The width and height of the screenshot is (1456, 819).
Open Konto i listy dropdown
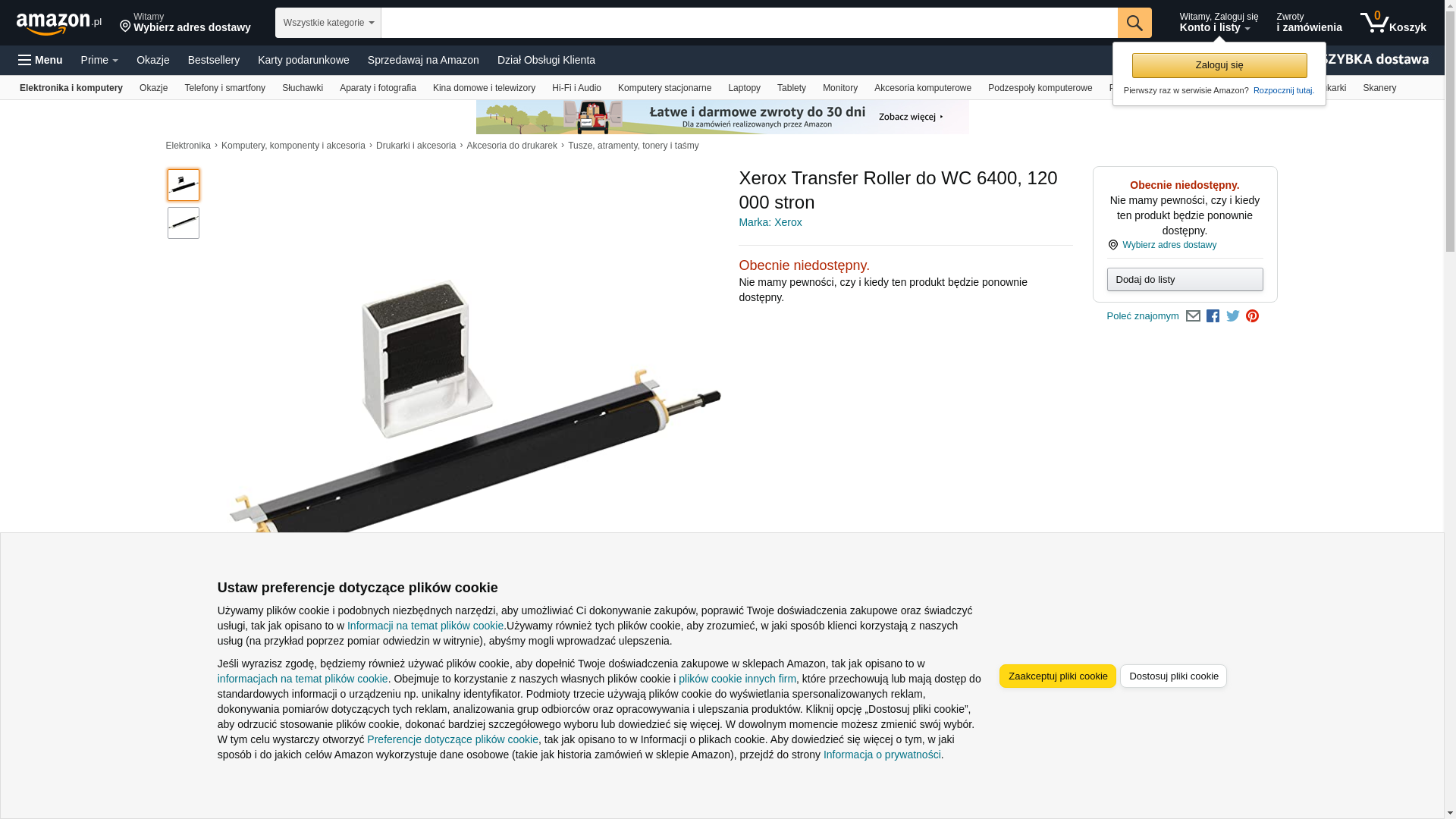click(x=1218, y=23)
